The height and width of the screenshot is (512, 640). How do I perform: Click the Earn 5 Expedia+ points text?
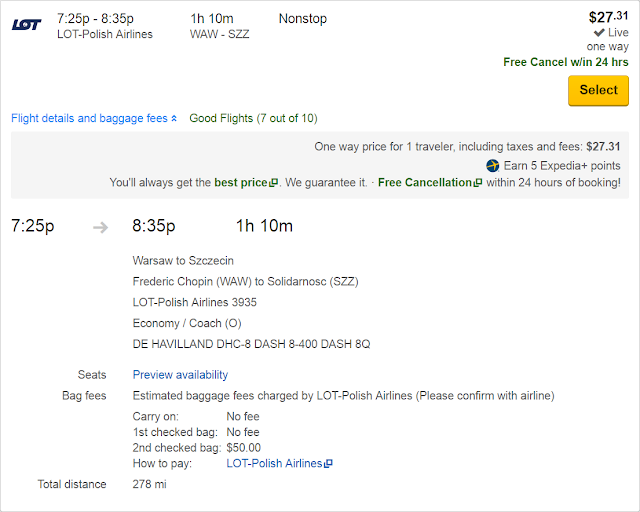tap(561, 165)
